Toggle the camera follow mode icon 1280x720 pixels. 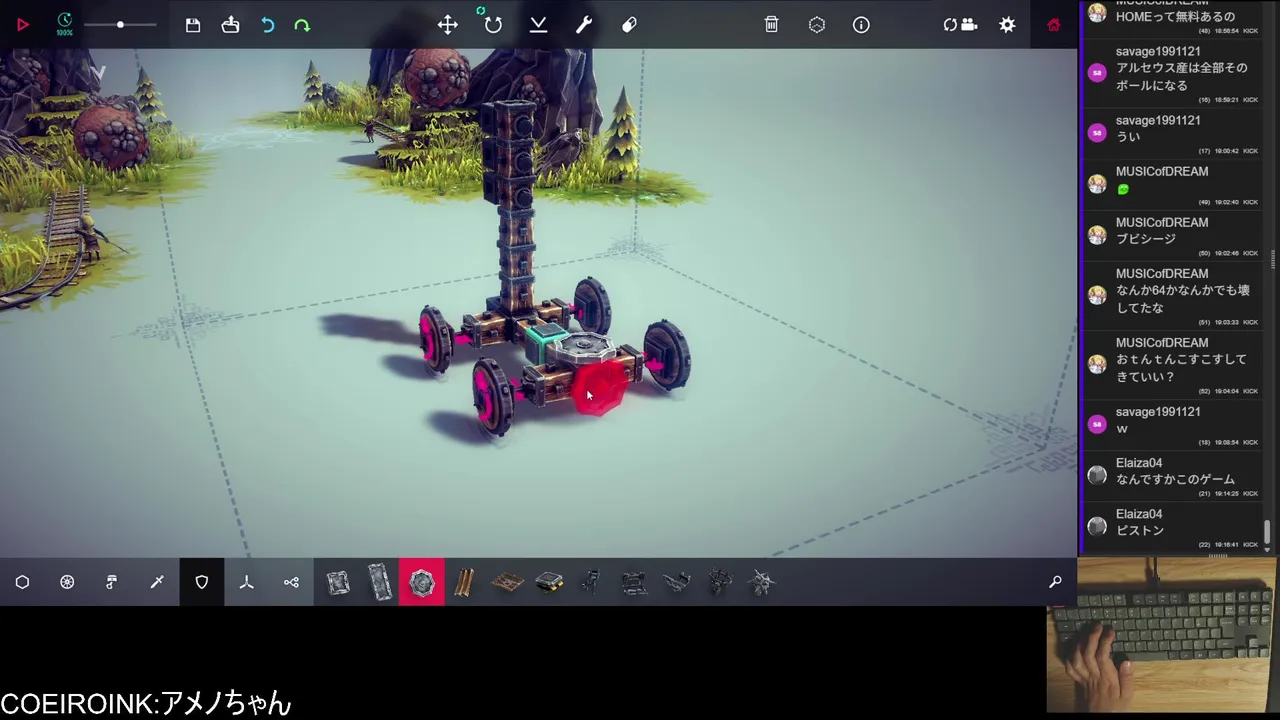[x=960, y=25]
